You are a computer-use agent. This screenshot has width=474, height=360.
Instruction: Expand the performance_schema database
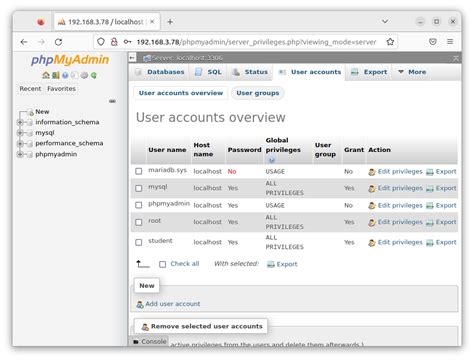(20, 144)
